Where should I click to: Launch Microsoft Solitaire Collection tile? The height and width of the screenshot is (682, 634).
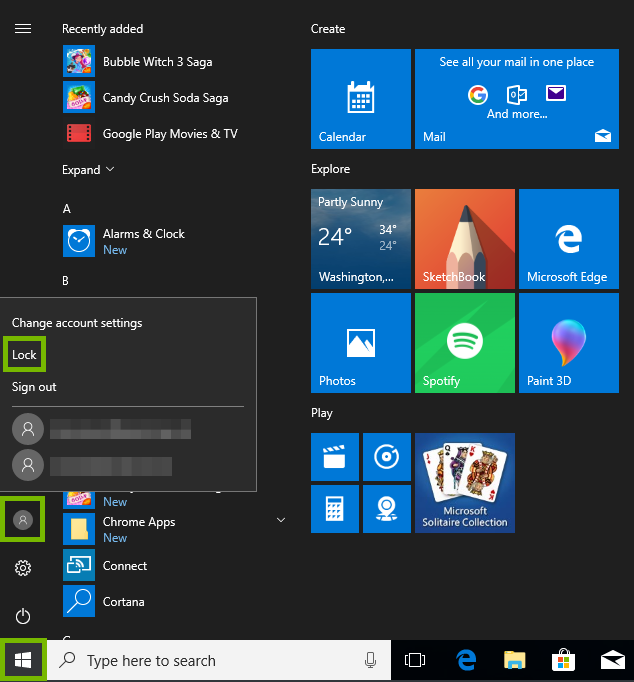[x=464, y=483]
